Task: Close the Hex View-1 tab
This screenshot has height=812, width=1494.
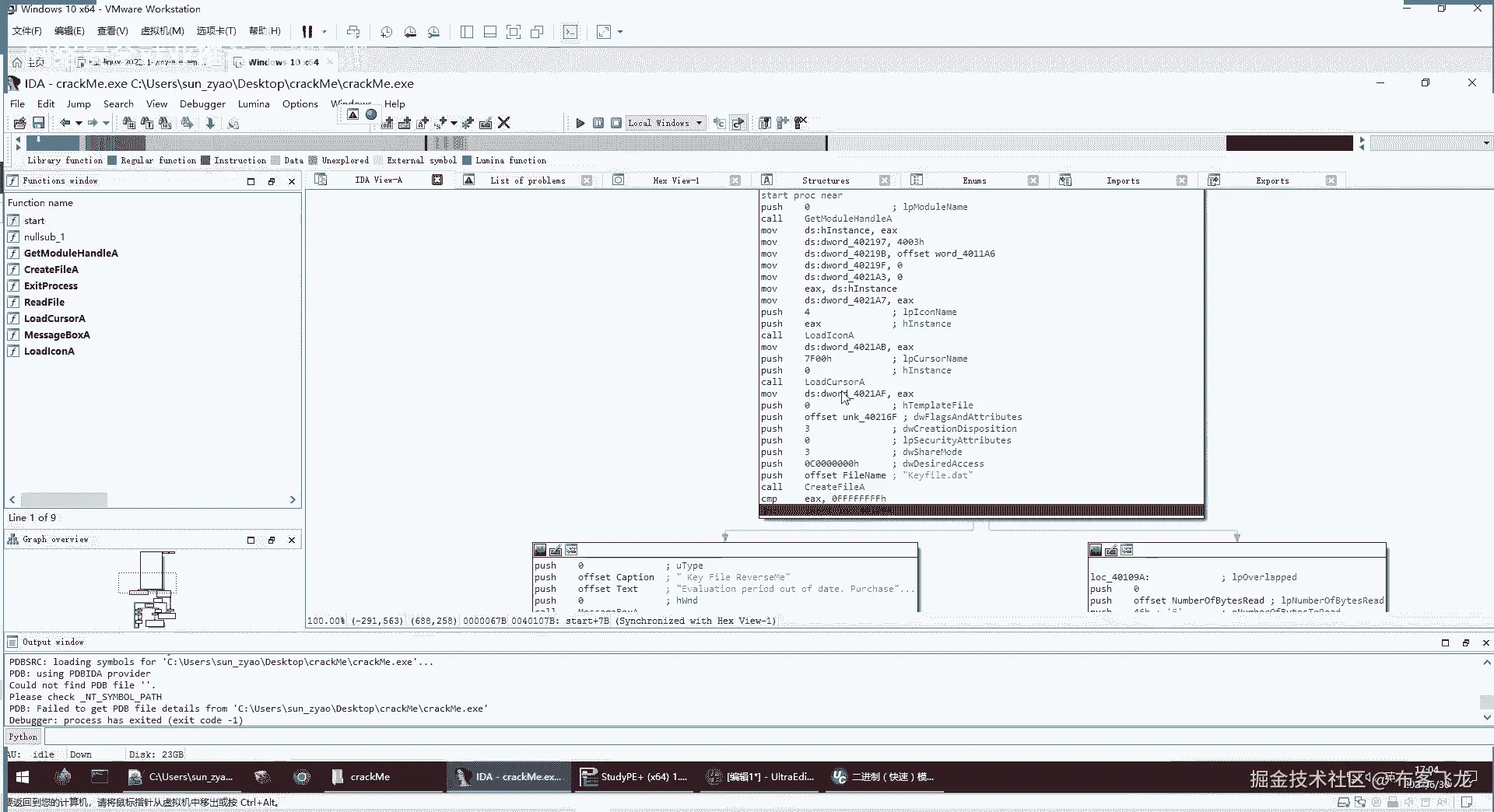Action: pyautogui.click(x=735, y=180)
